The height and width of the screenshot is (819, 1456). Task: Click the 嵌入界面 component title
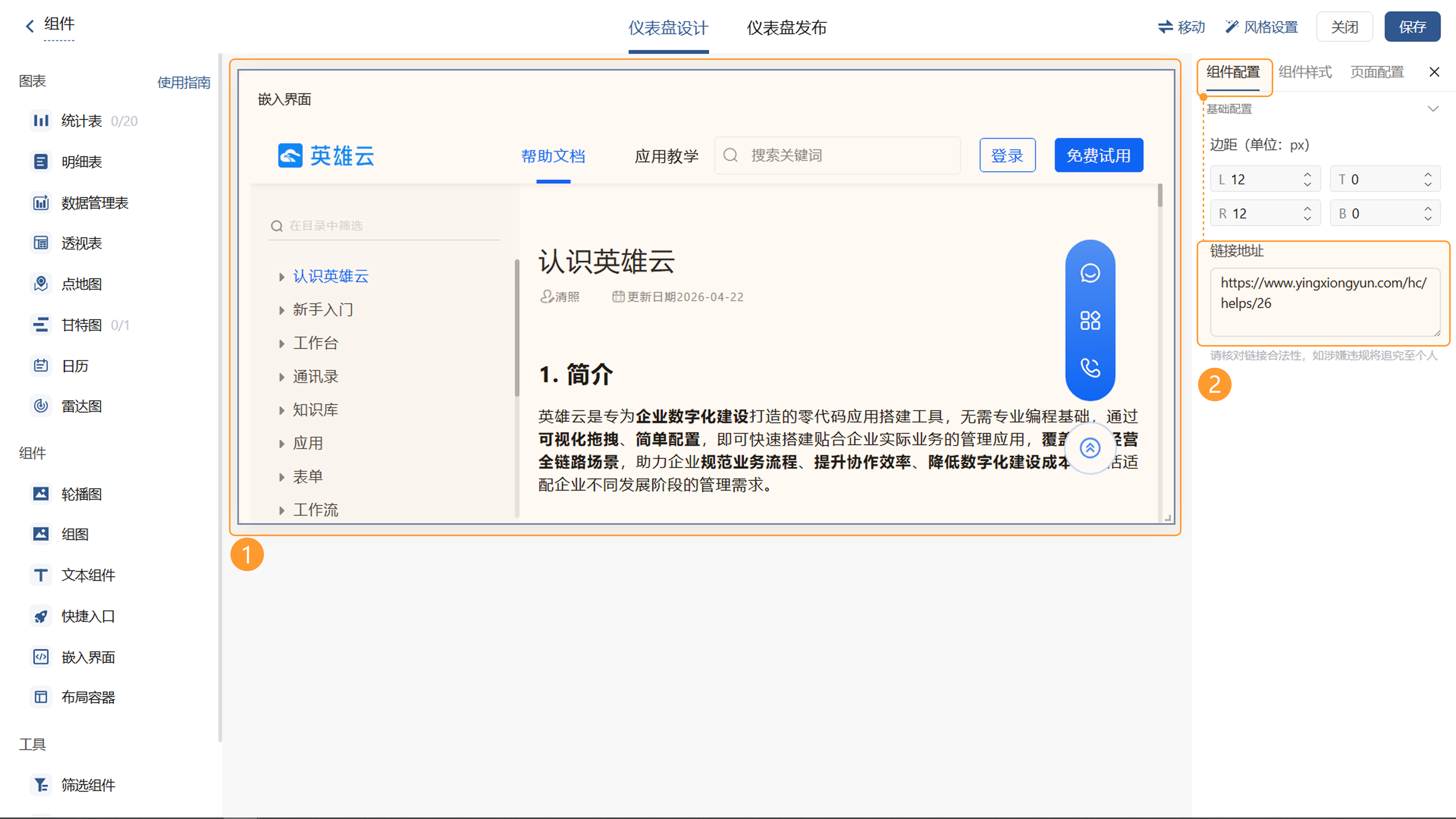click(284, 99)
